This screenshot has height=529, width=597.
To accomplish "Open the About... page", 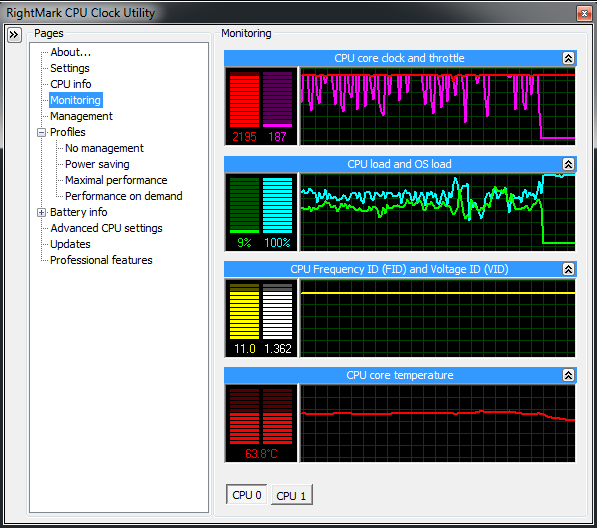I will [x=70, y=52].
